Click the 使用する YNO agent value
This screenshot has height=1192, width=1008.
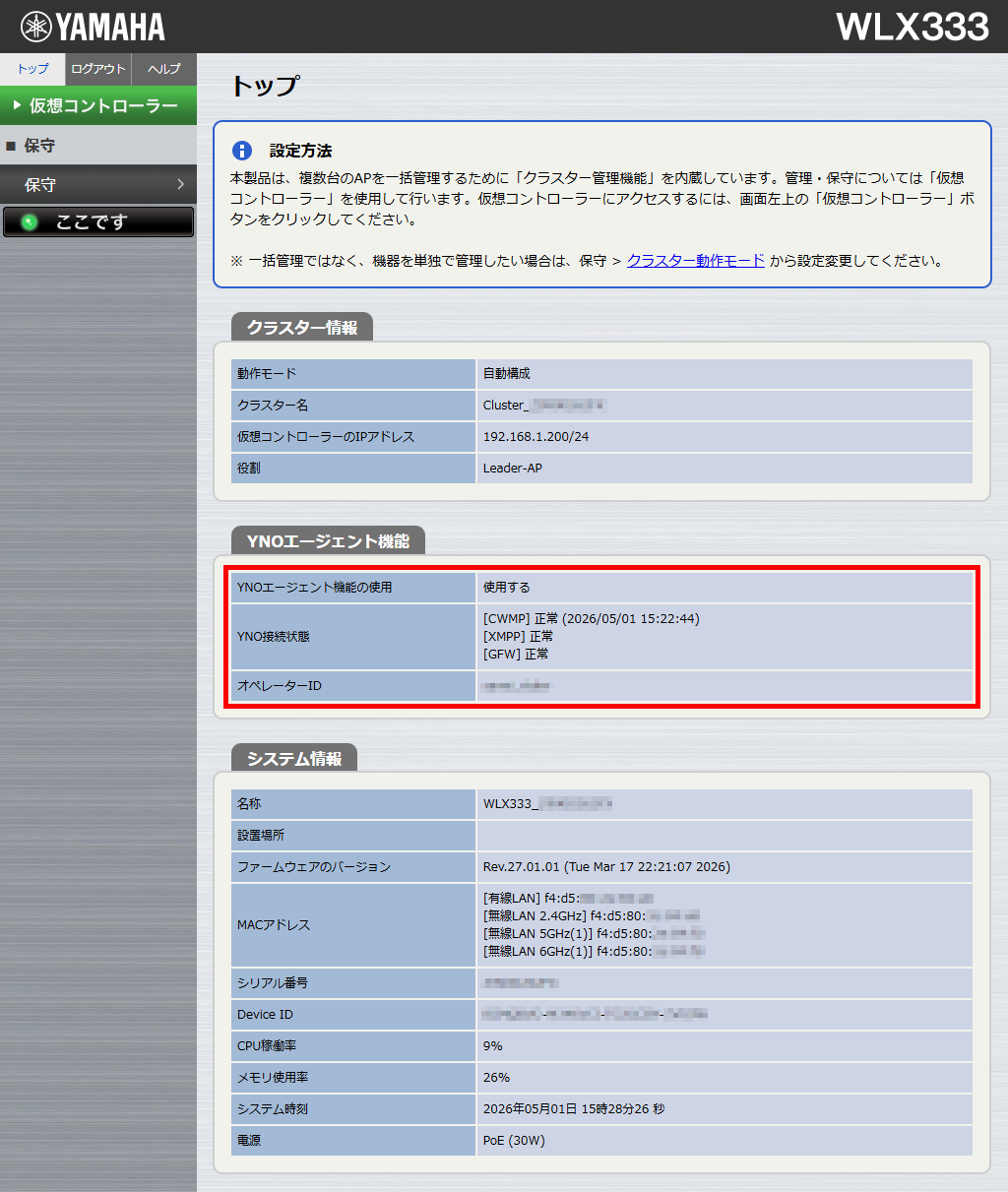tap(507, 588)
